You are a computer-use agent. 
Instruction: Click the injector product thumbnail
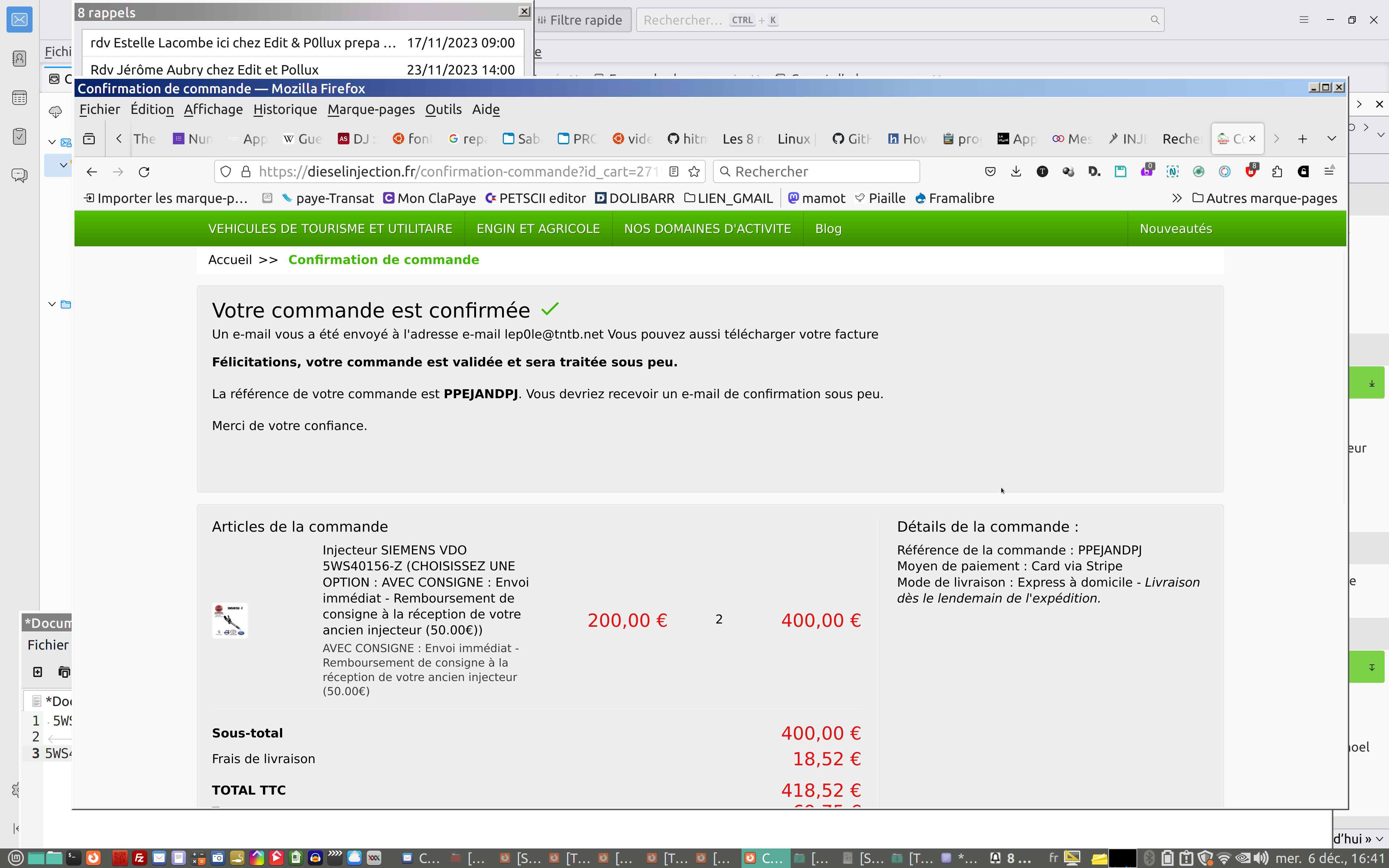click(x=230, y=620)
